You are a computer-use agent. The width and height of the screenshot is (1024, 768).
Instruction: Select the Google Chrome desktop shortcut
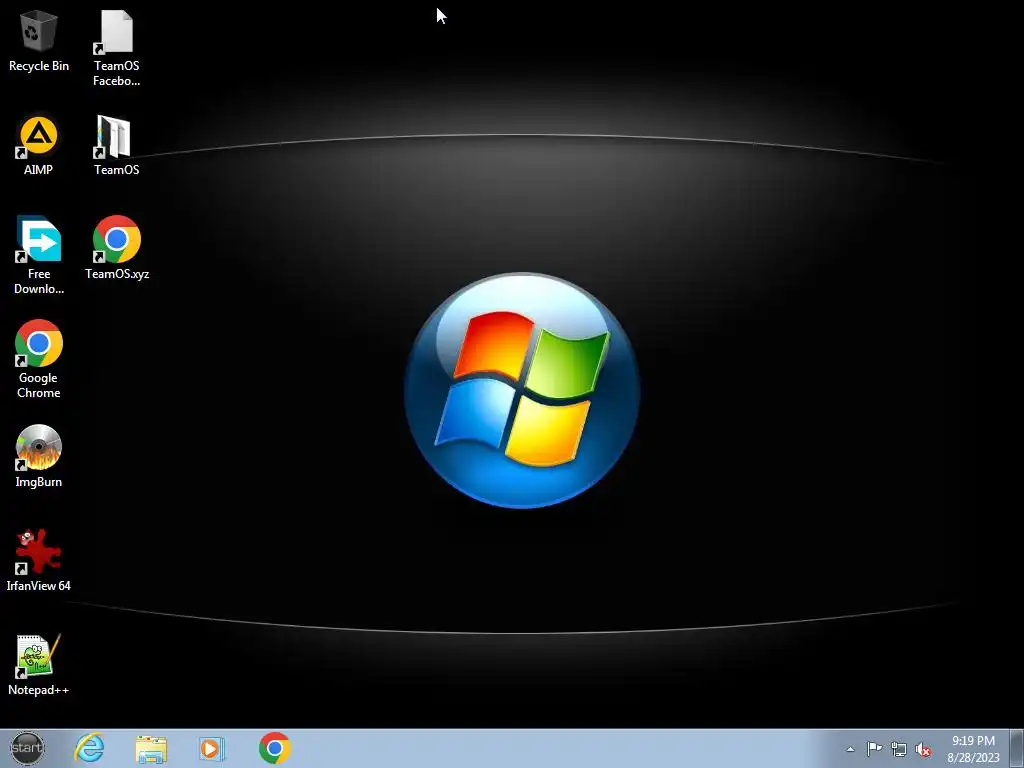39,359
